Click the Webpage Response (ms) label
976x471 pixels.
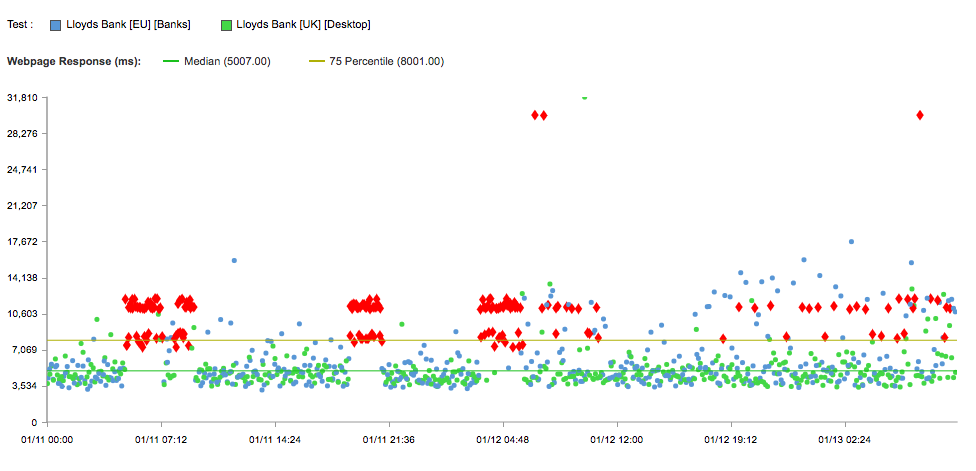coord(74,62)
